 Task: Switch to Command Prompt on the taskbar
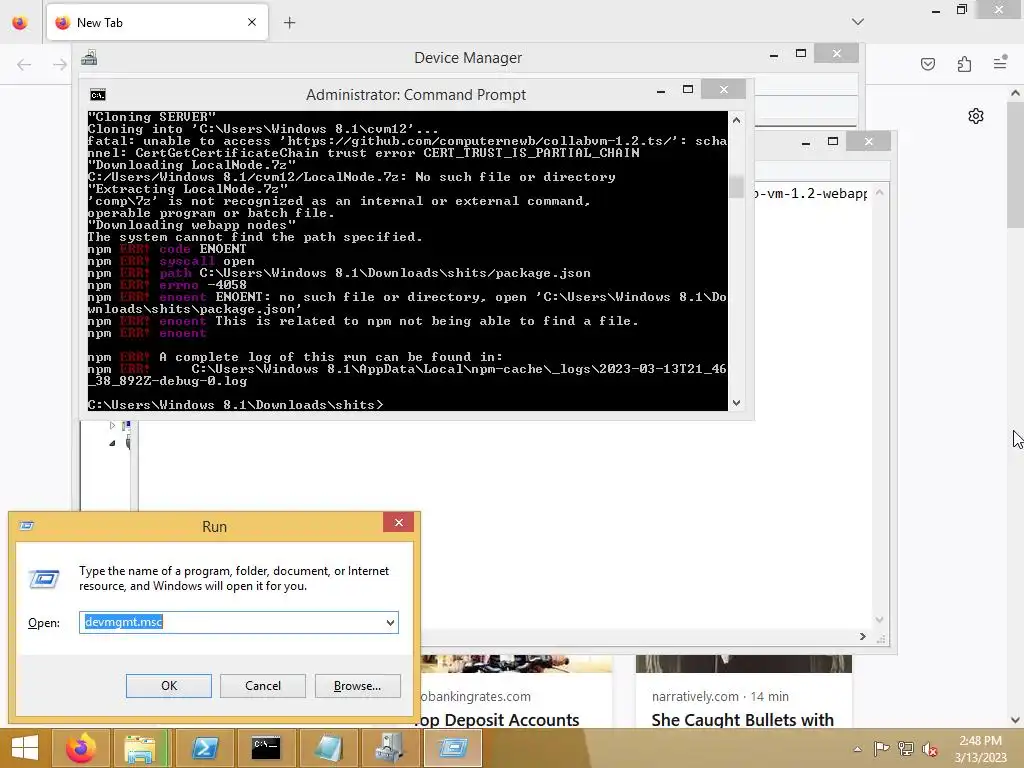point(266,748)
